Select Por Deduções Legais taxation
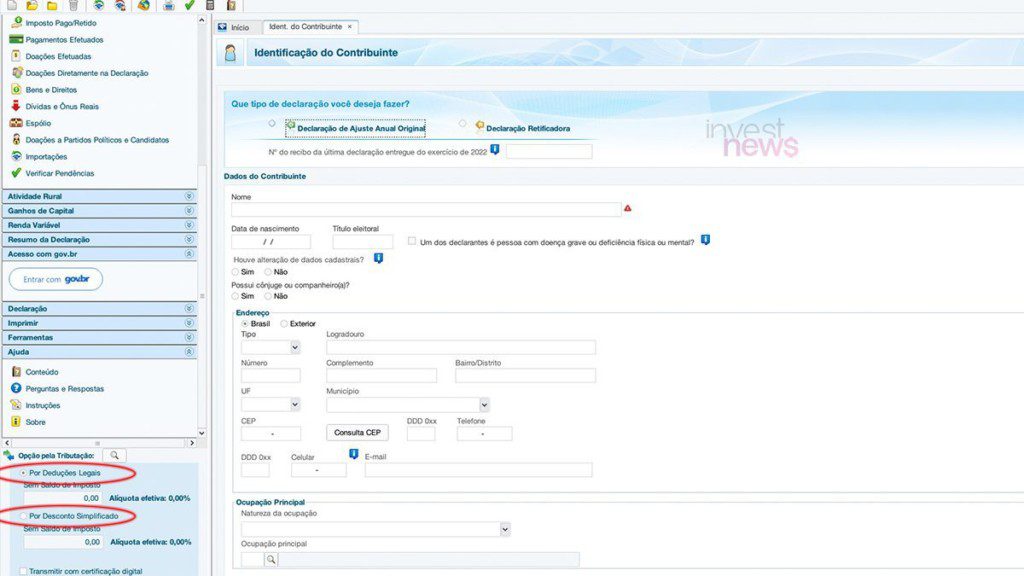Viewport: 1024px width, 576px height. pos(24,473)
